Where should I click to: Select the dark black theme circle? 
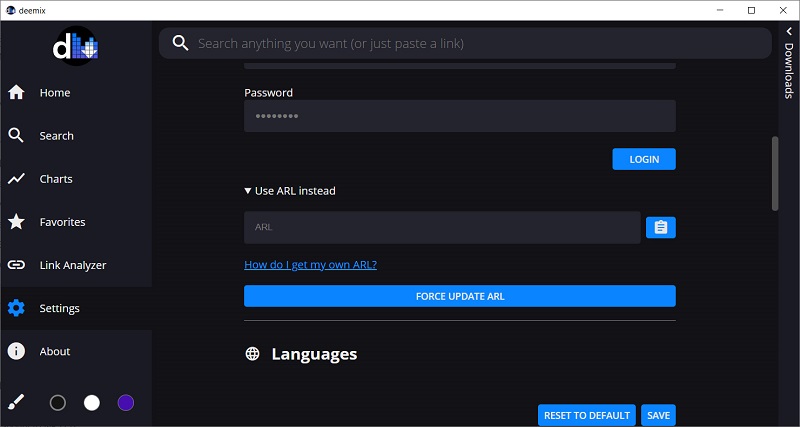58,403
